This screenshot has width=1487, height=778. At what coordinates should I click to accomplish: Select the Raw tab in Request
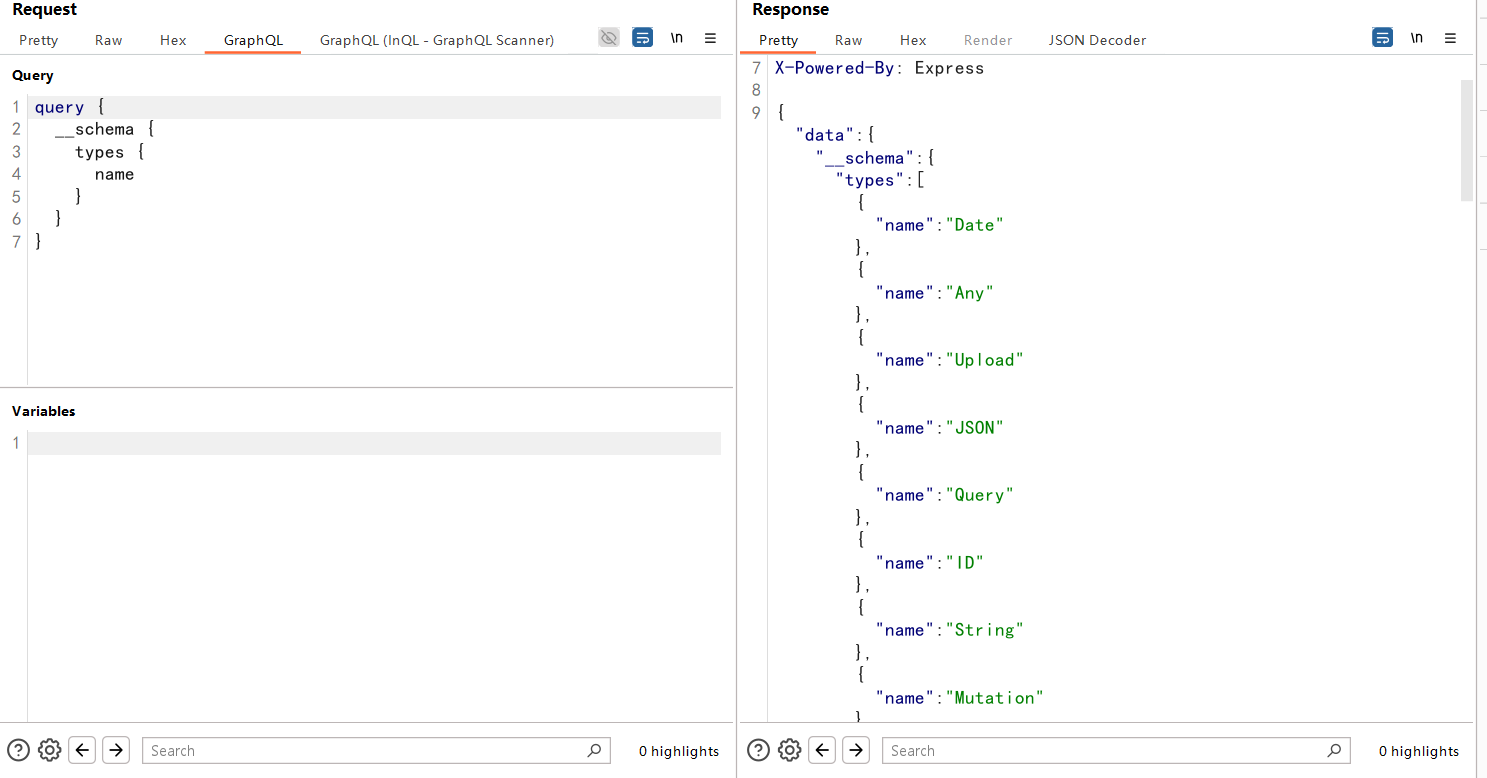(x=109, y=40)
